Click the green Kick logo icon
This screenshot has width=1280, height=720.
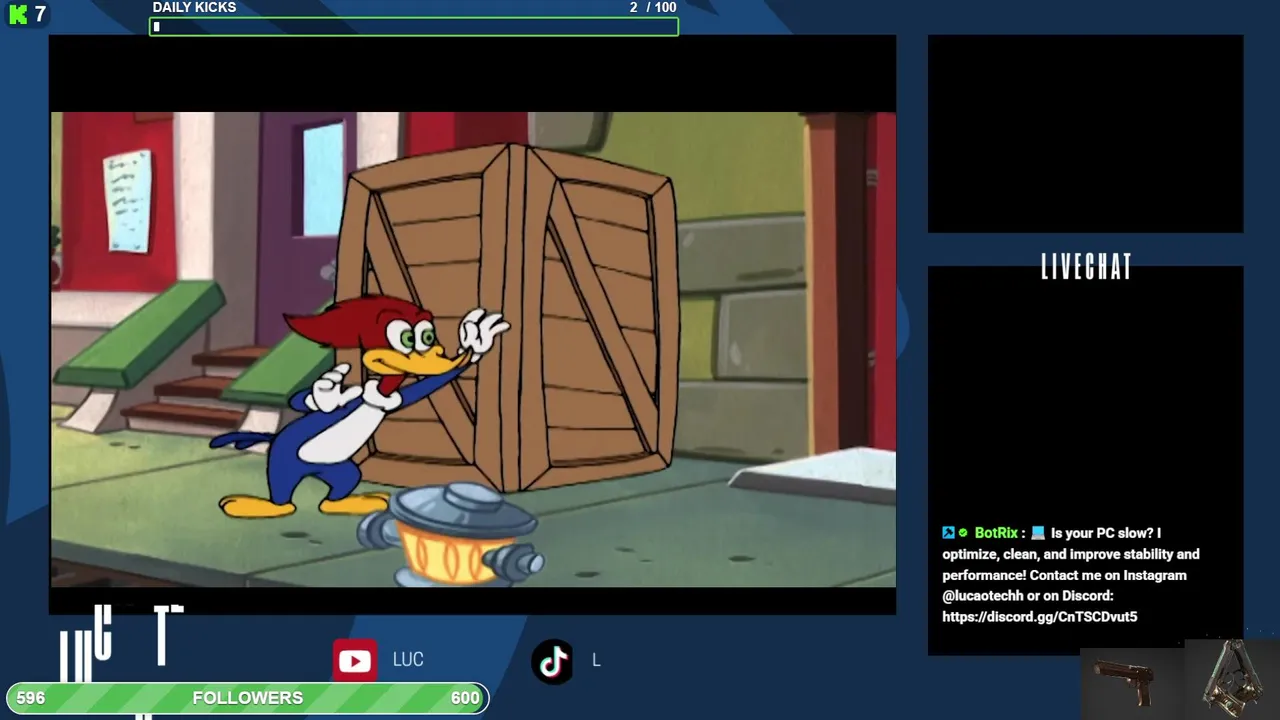(18, 15)
